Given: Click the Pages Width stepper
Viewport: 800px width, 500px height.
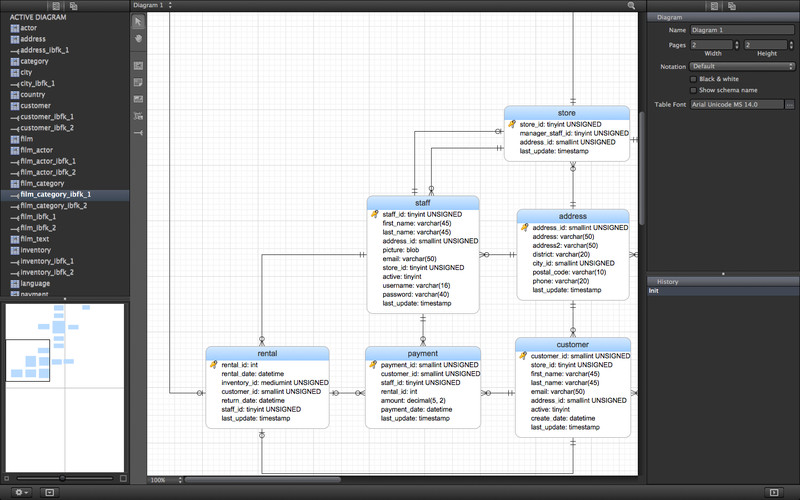Looking at the screenshot, I should (x=737, y=44).
